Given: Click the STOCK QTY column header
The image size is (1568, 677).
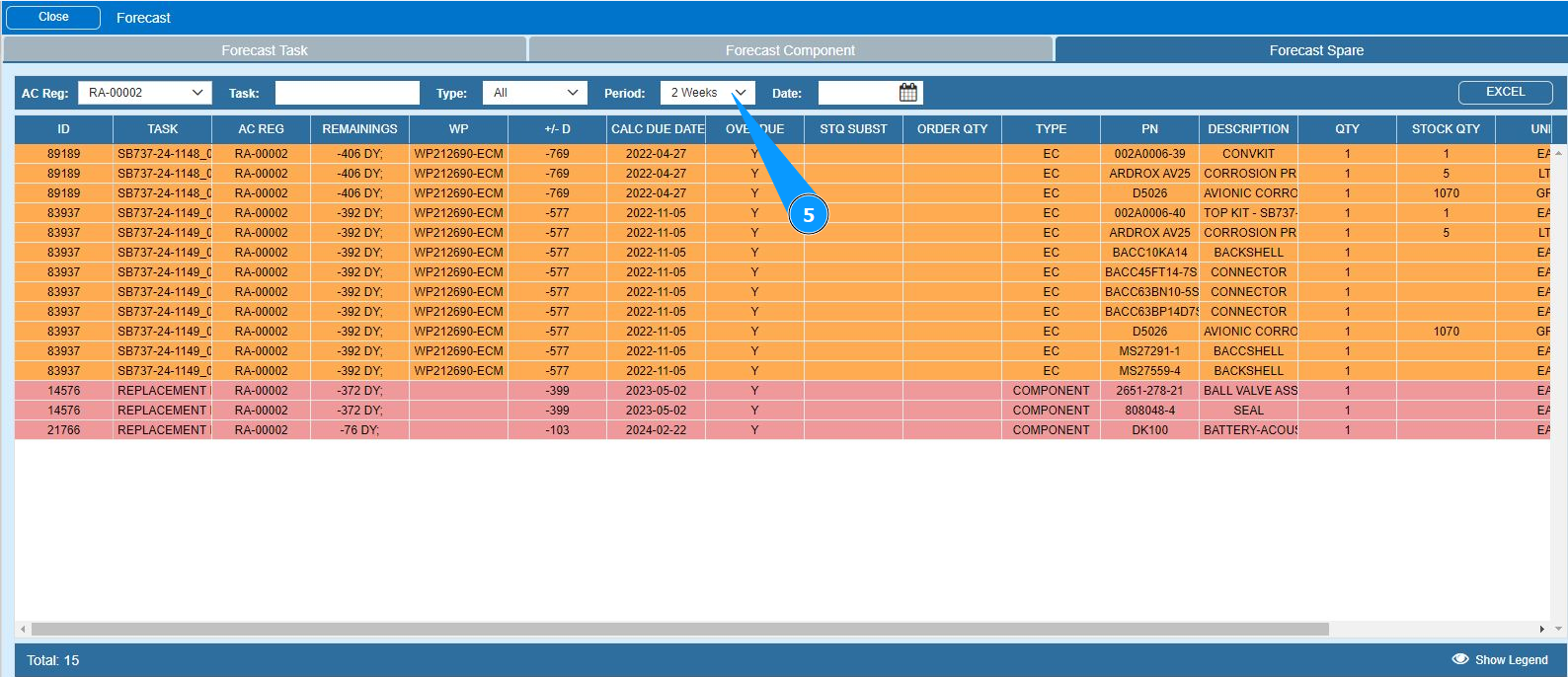Looking at the screenshot, I should pos(1446,129).
